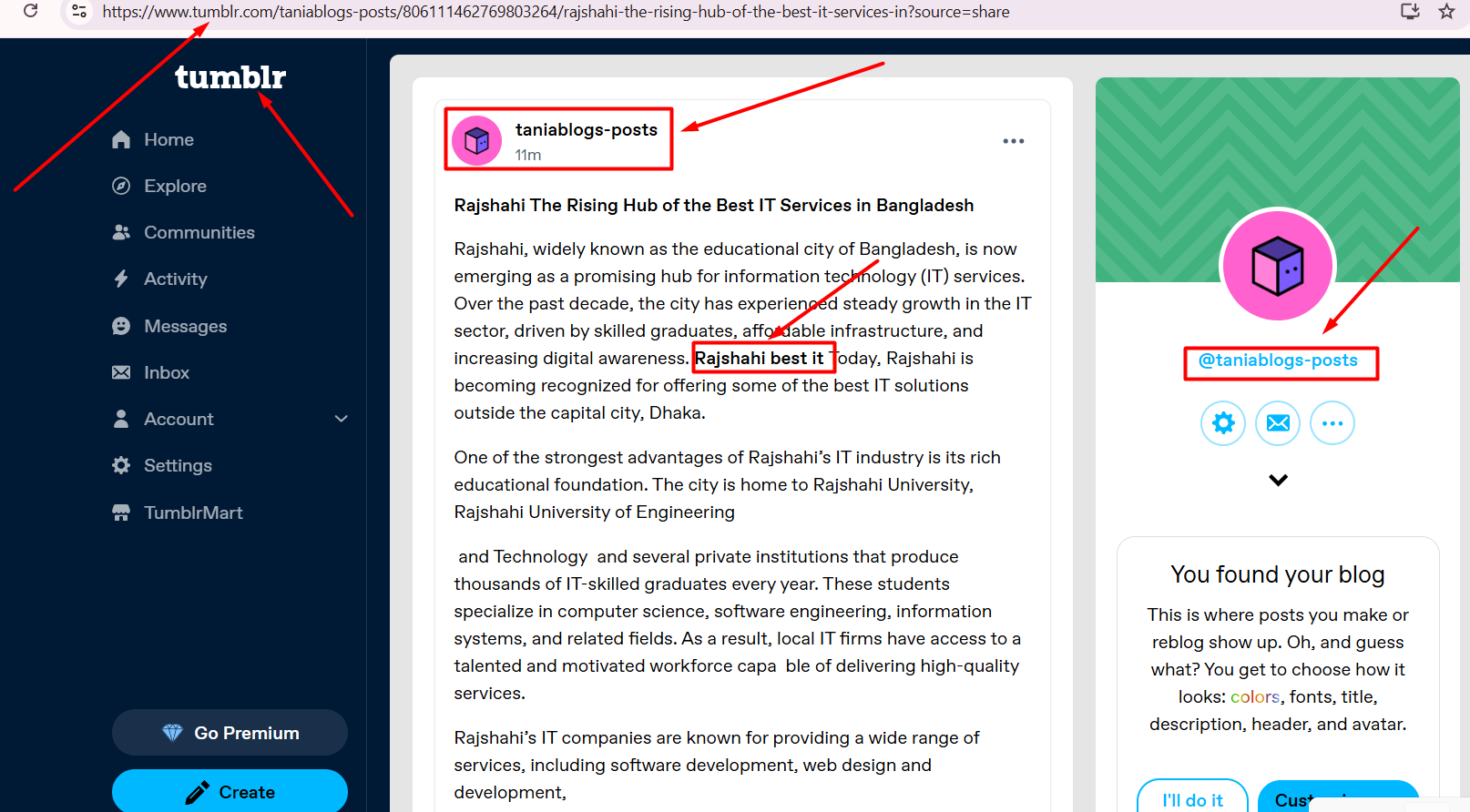View site information icon in address bar

click(x=79, y=11)
